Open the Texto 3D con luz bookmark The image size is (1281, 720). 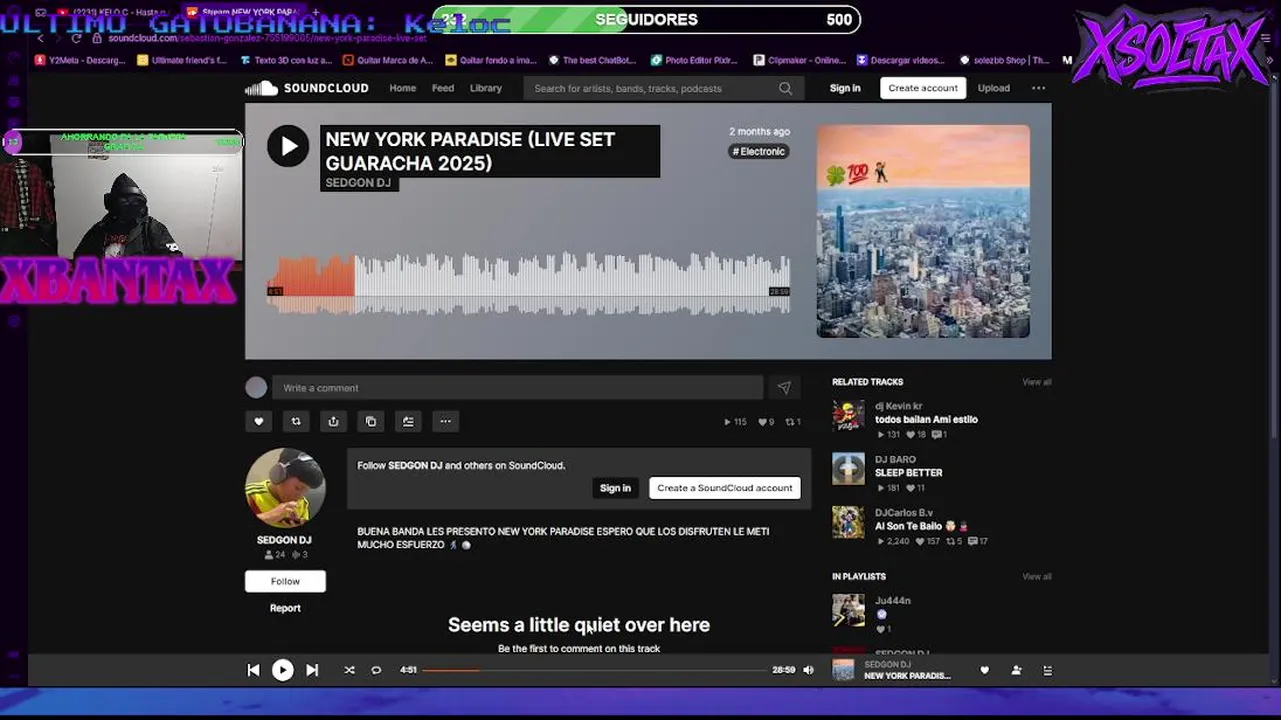(286, 60)
